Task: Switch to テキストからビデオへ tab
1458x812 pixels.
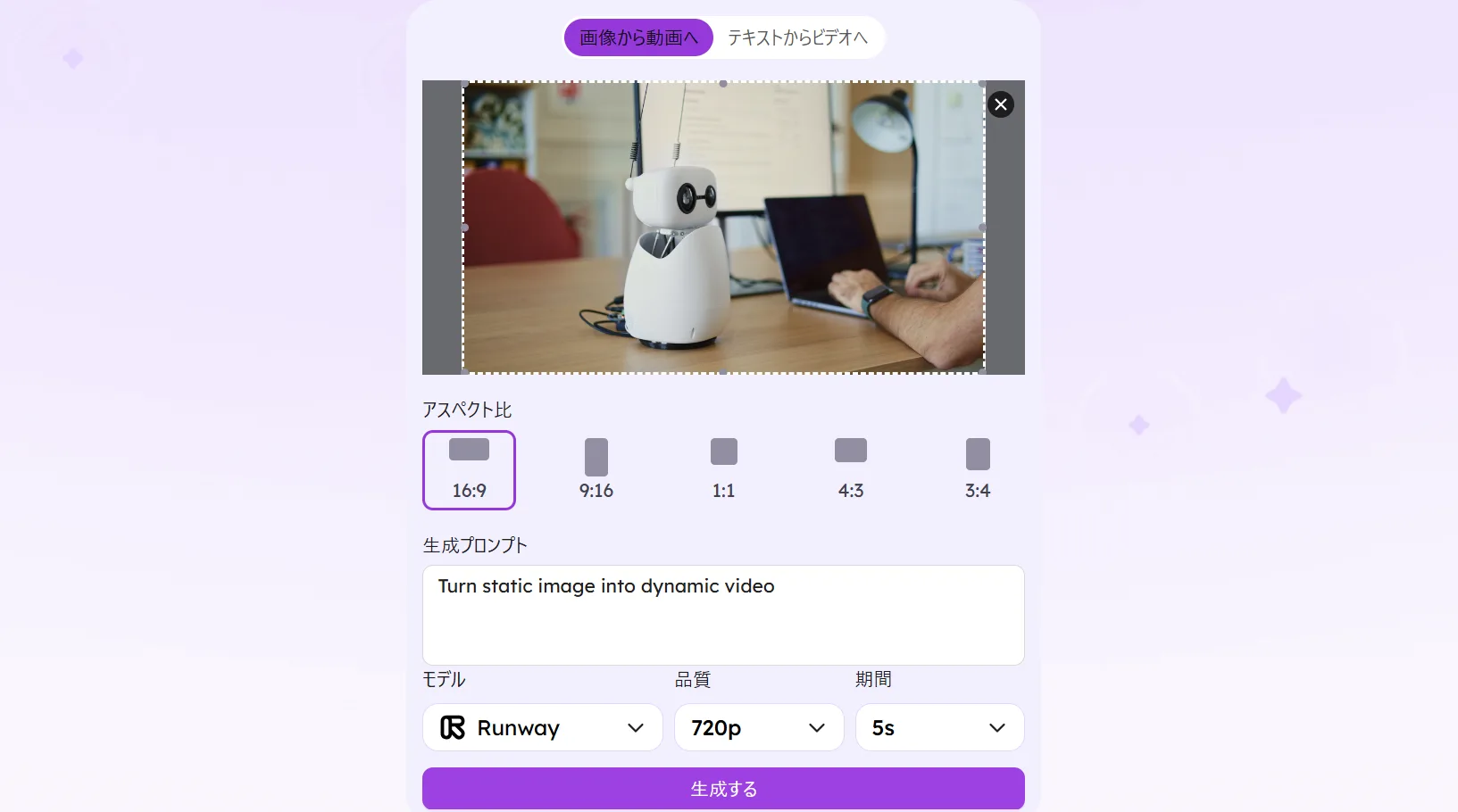Action: pyautogui.click(x=797, y=37)
